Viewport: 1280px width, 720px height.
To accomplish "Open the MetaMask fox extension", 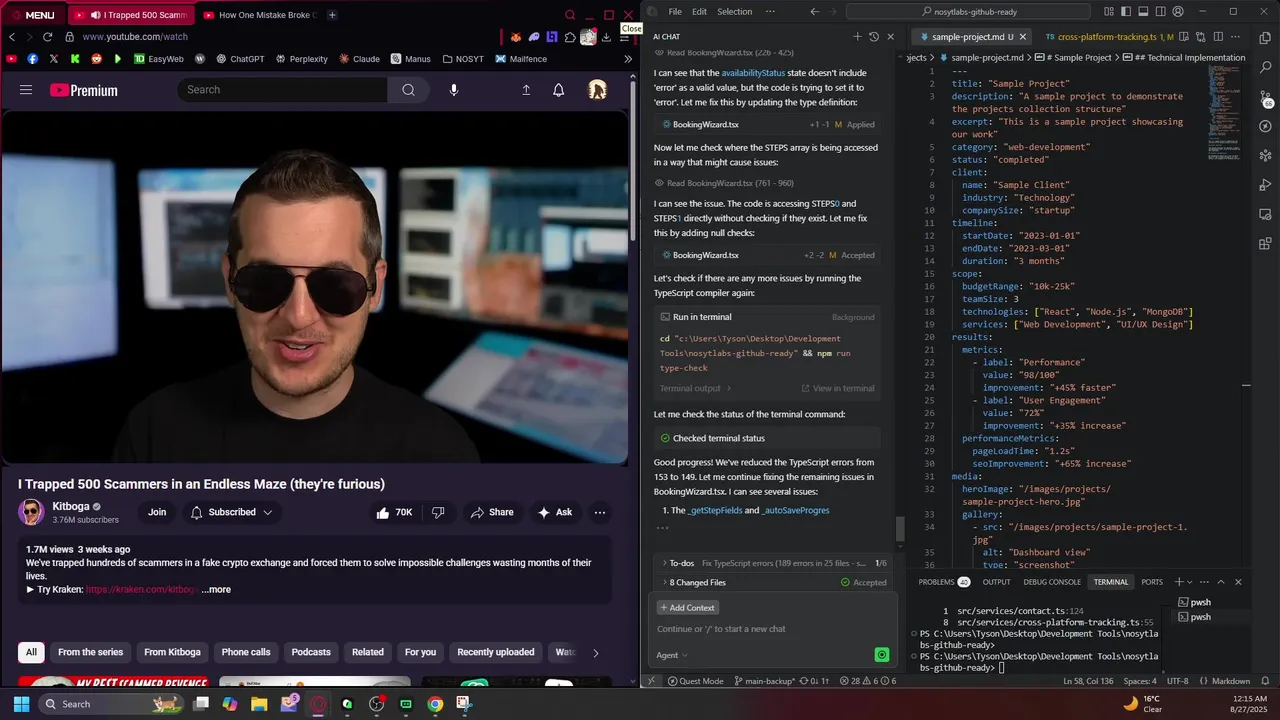I will click(x=516, y=37).
